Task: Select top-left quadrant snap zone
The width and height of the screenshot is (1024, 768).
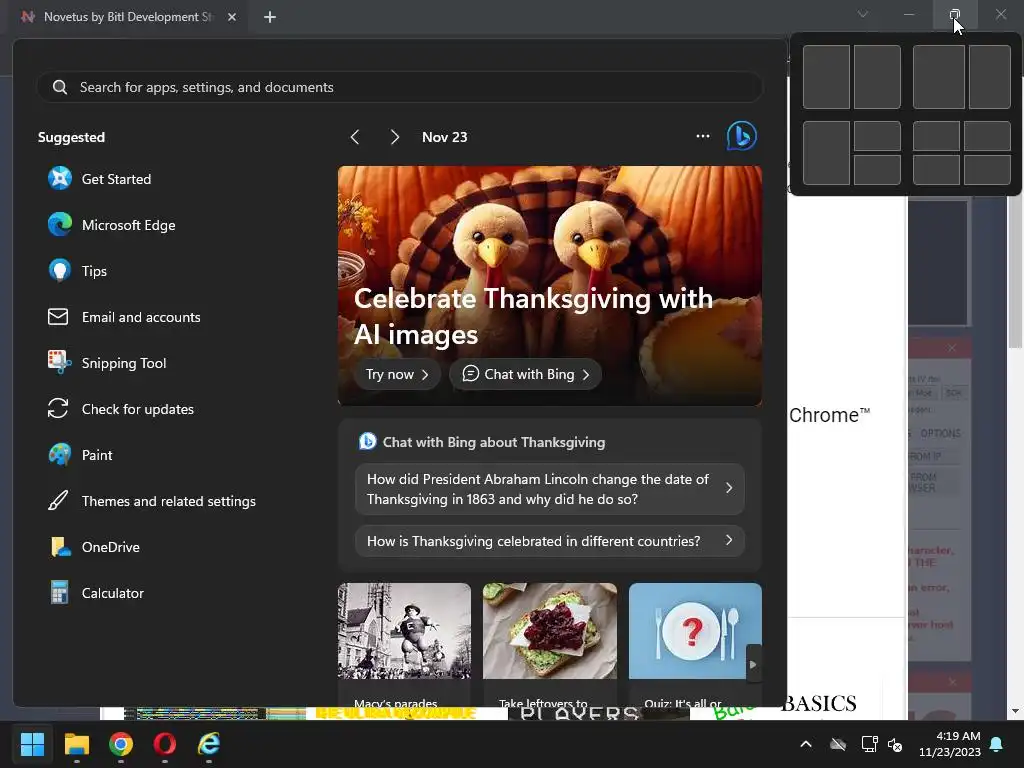Action: coord(936,136)
